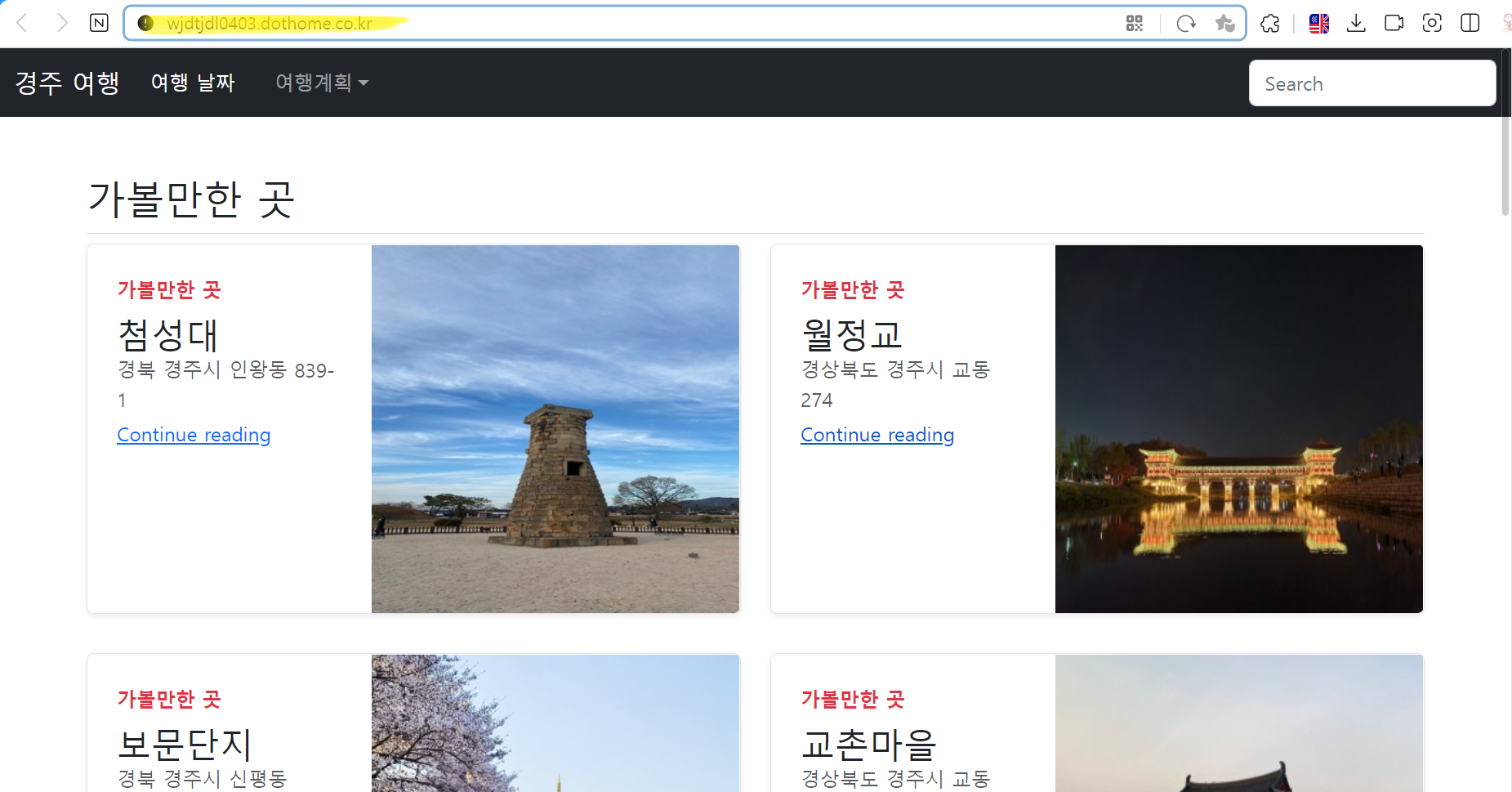Open Continue reading for 첨성대

coord(194,435)
